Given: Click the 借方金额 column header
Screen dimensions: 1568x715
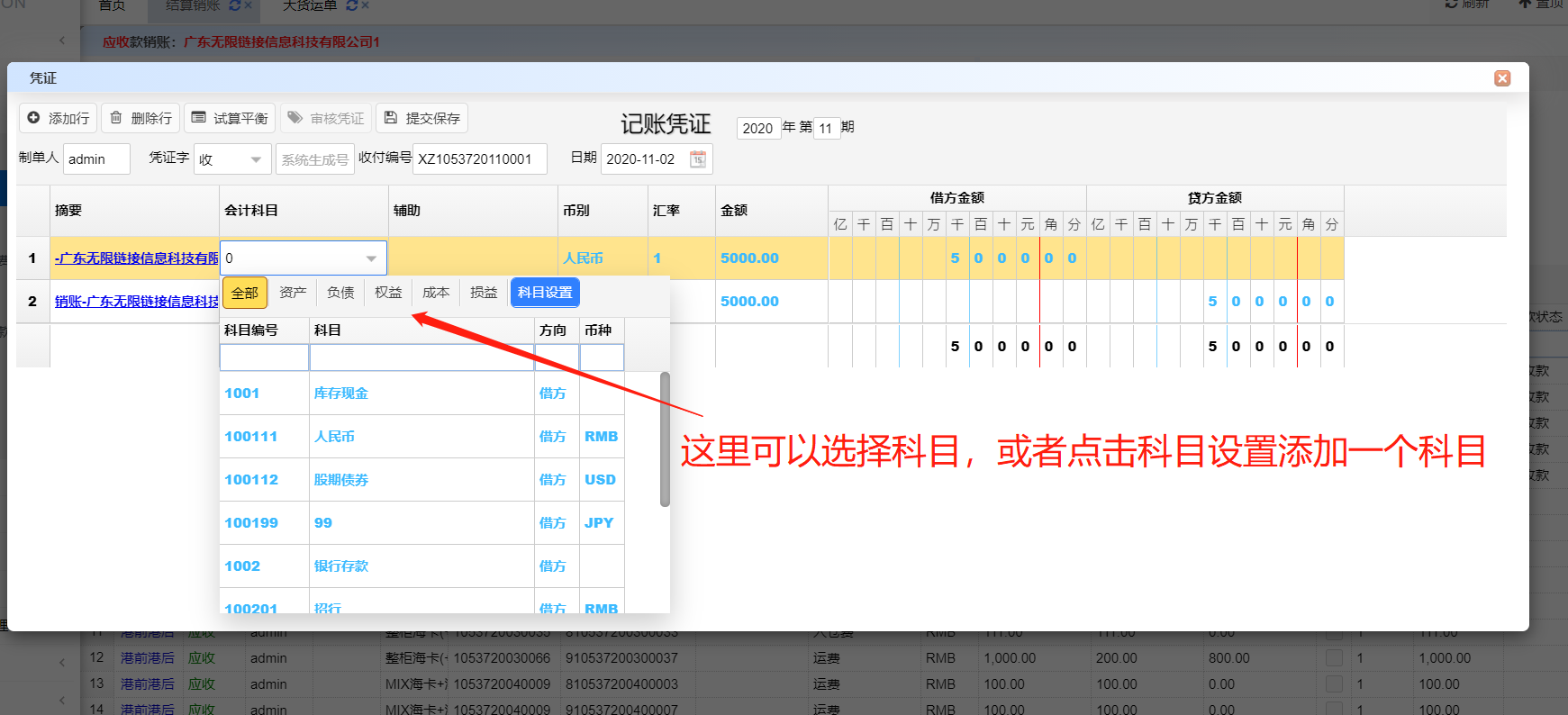Looking at the screenshot, I should pos(956,198).
